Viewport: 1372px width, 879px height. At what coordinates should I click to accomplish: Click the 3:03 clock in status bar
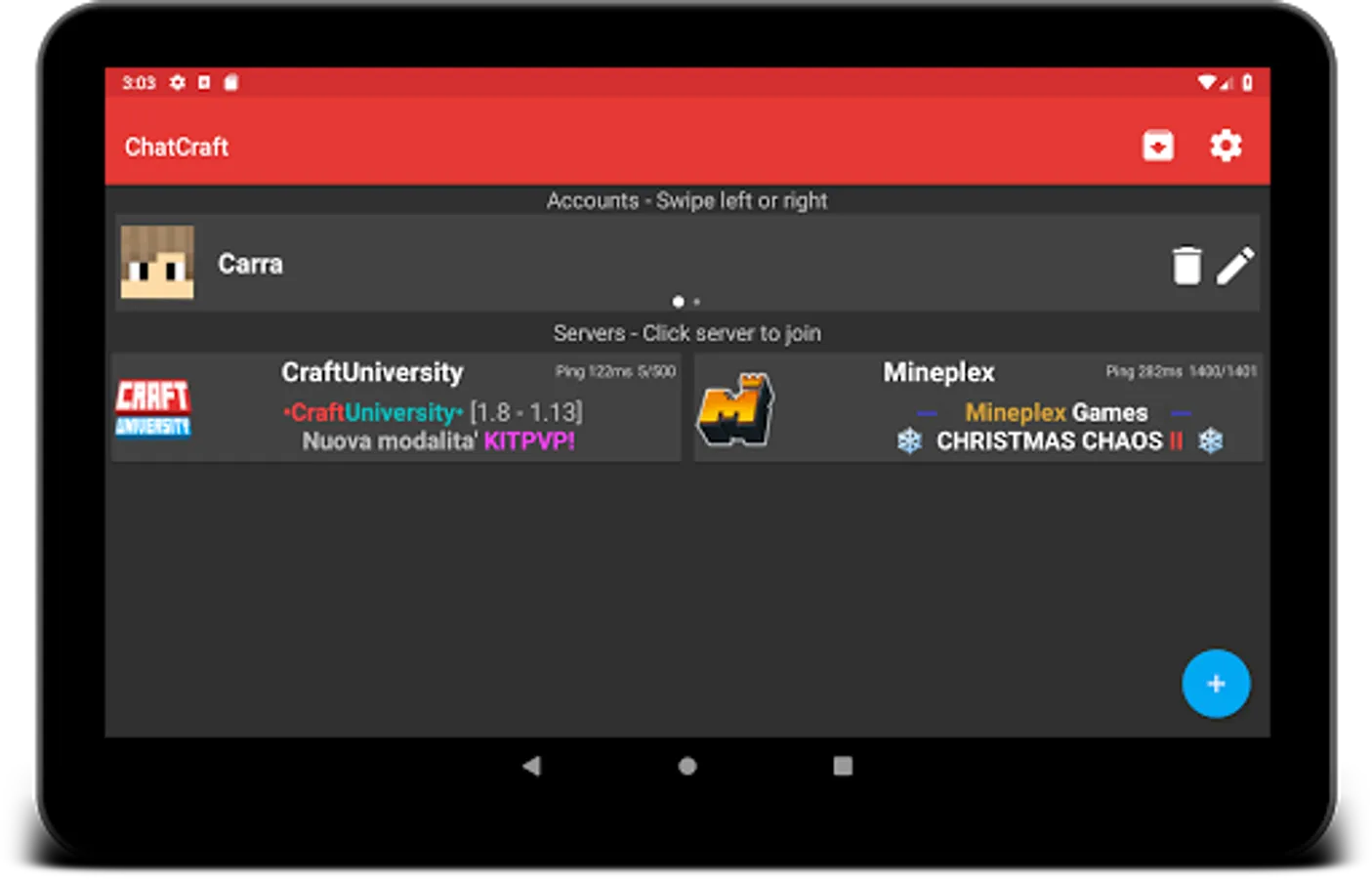point(139,82)
